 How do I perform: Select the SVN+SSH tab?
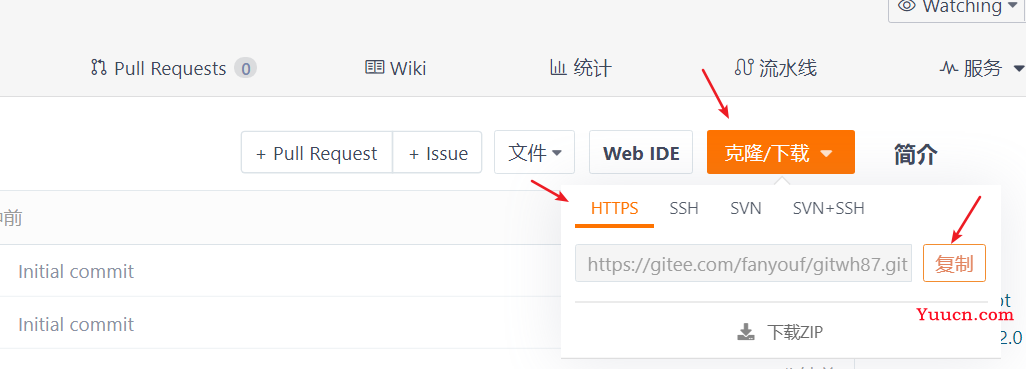coord(828,209)
